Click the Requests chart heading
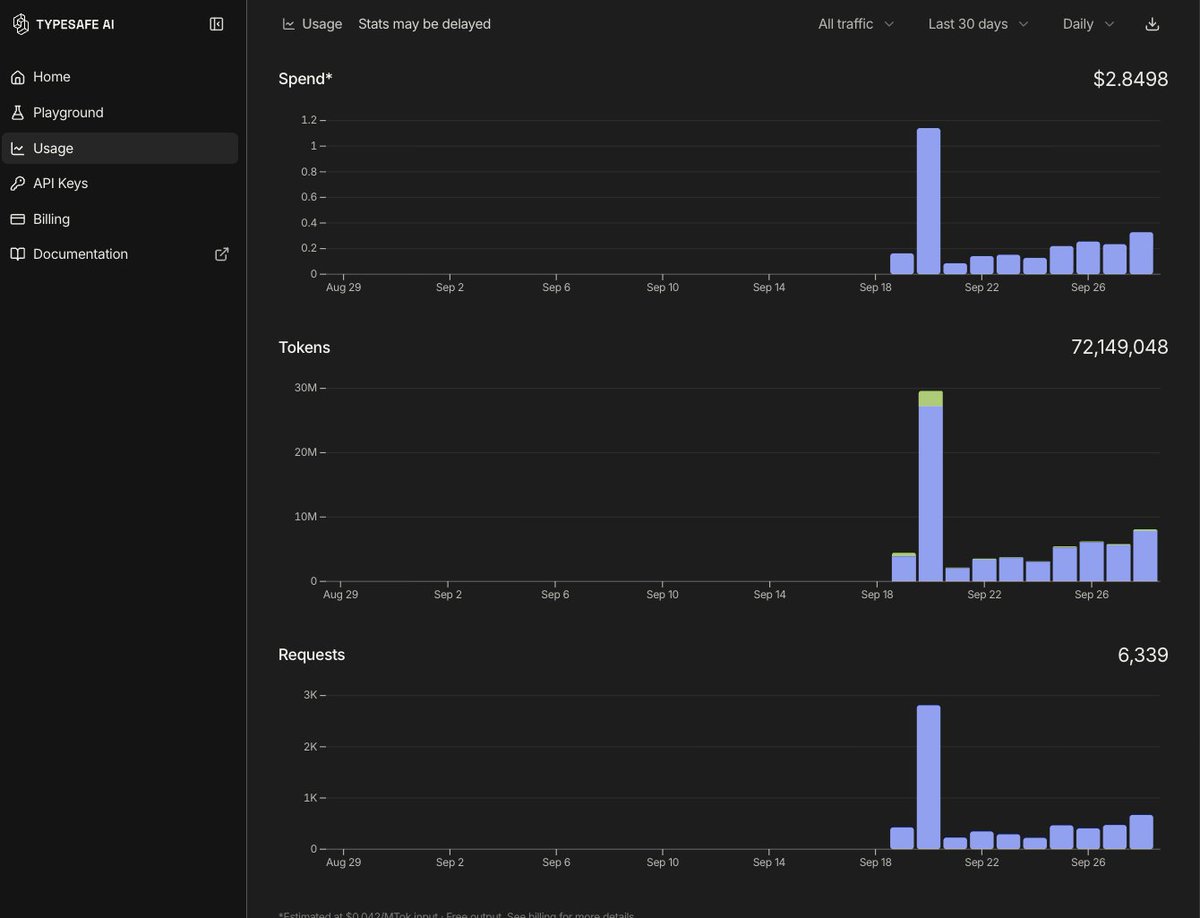This screenshot has height=918, width=1200. tap(311, 655)
